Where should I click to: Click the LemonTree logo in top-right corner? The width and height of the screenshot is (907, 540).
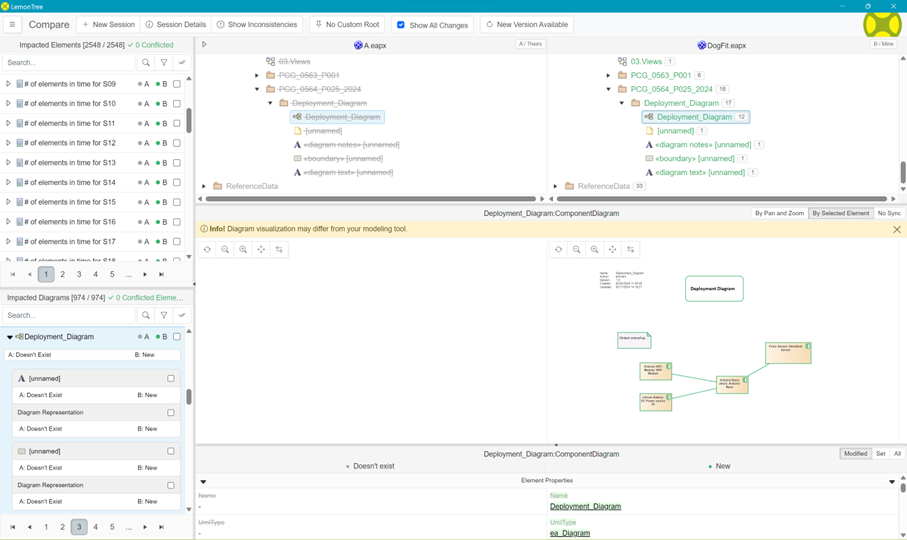tap(882, 26)
